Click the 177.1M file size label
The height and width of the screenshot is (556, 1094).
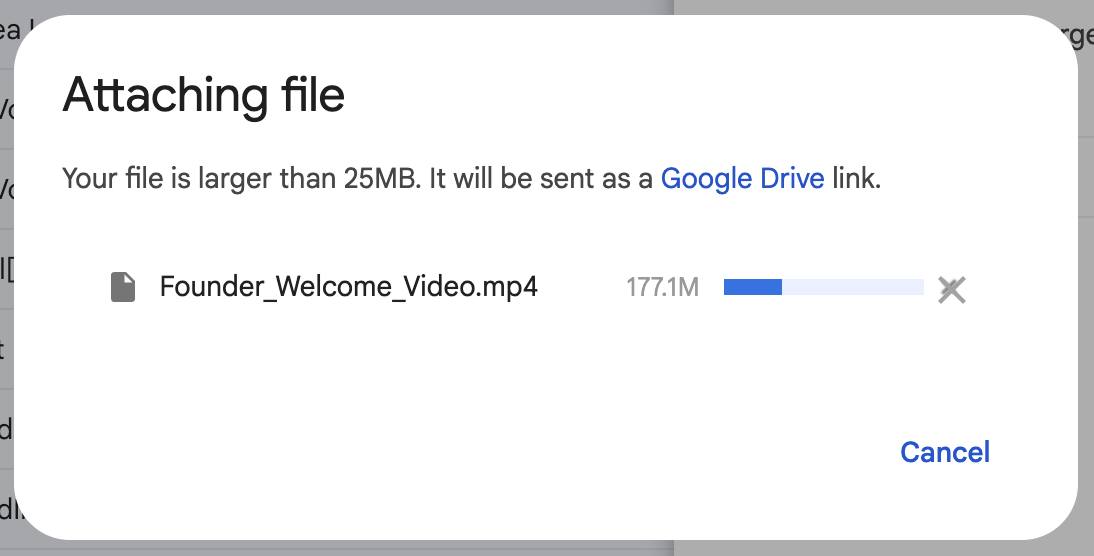coord(662,288)
